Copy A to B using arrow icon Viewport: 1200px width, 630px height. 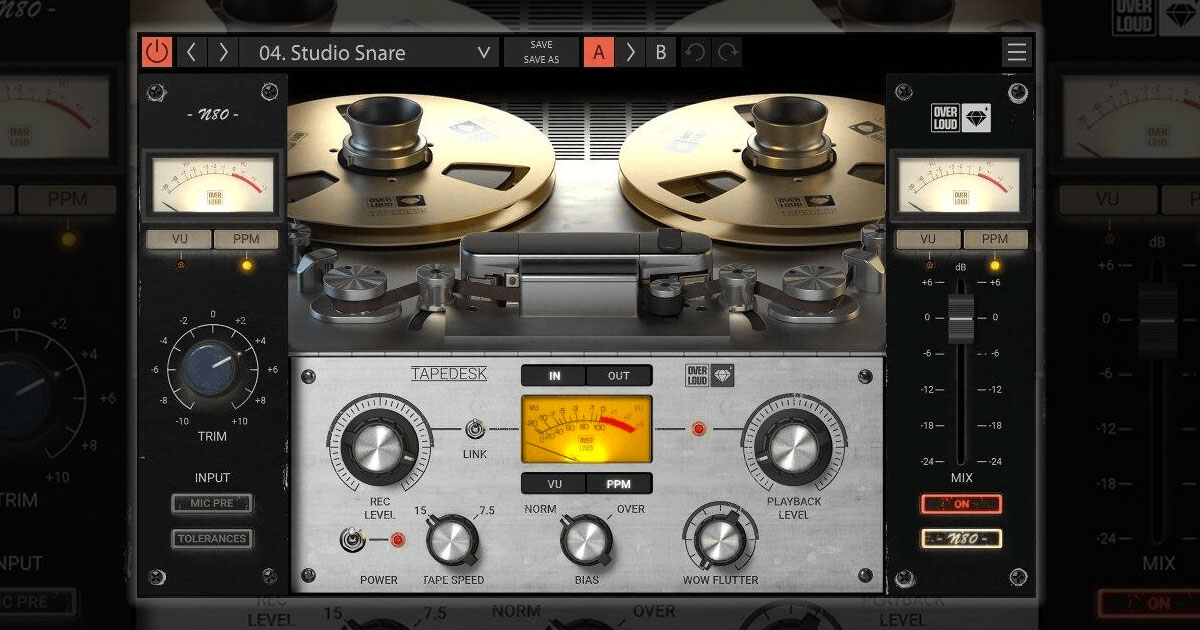click(x=630, y=52)
